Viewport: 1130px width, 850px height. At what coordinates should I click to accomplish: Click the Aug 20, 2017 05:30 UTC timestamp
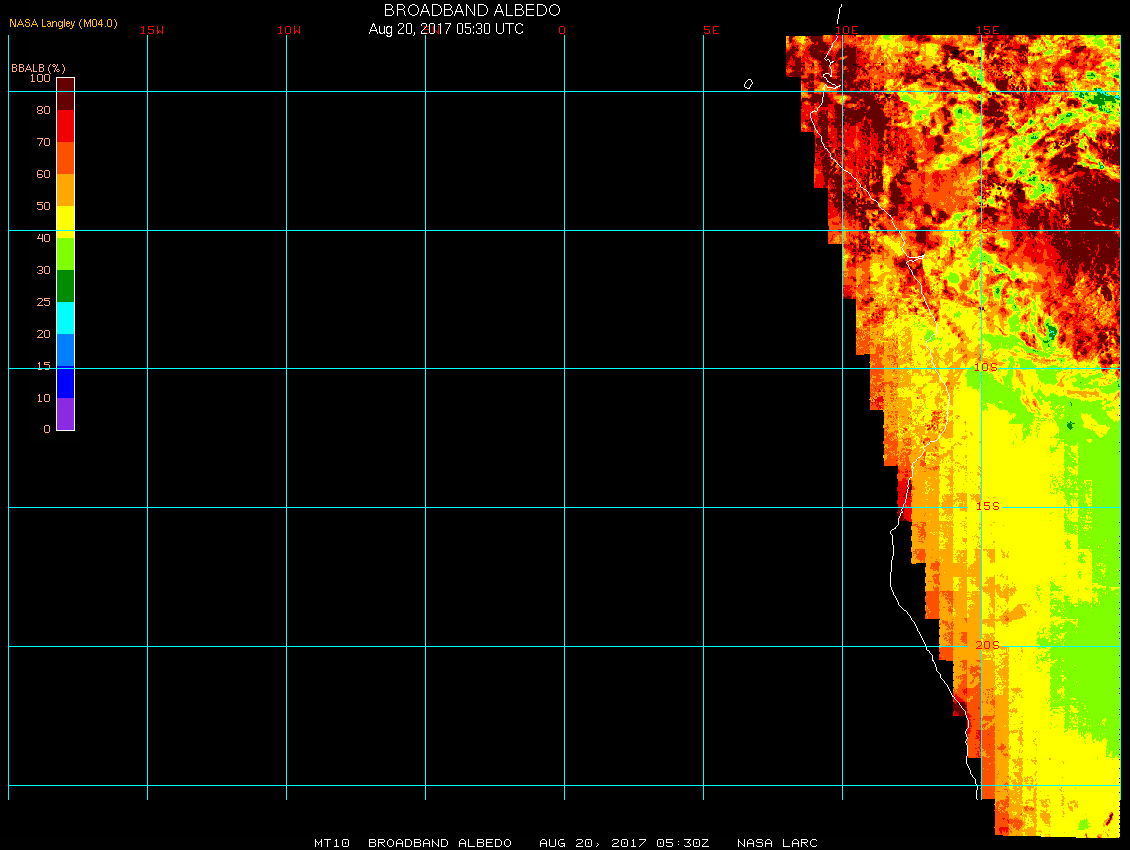(446, 29)
